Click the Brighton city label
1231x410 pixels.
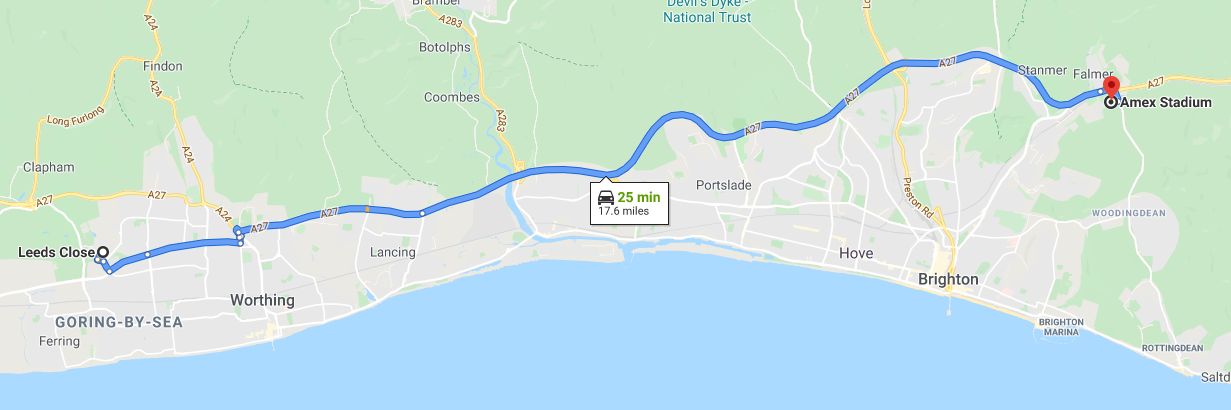click(948, 280)
